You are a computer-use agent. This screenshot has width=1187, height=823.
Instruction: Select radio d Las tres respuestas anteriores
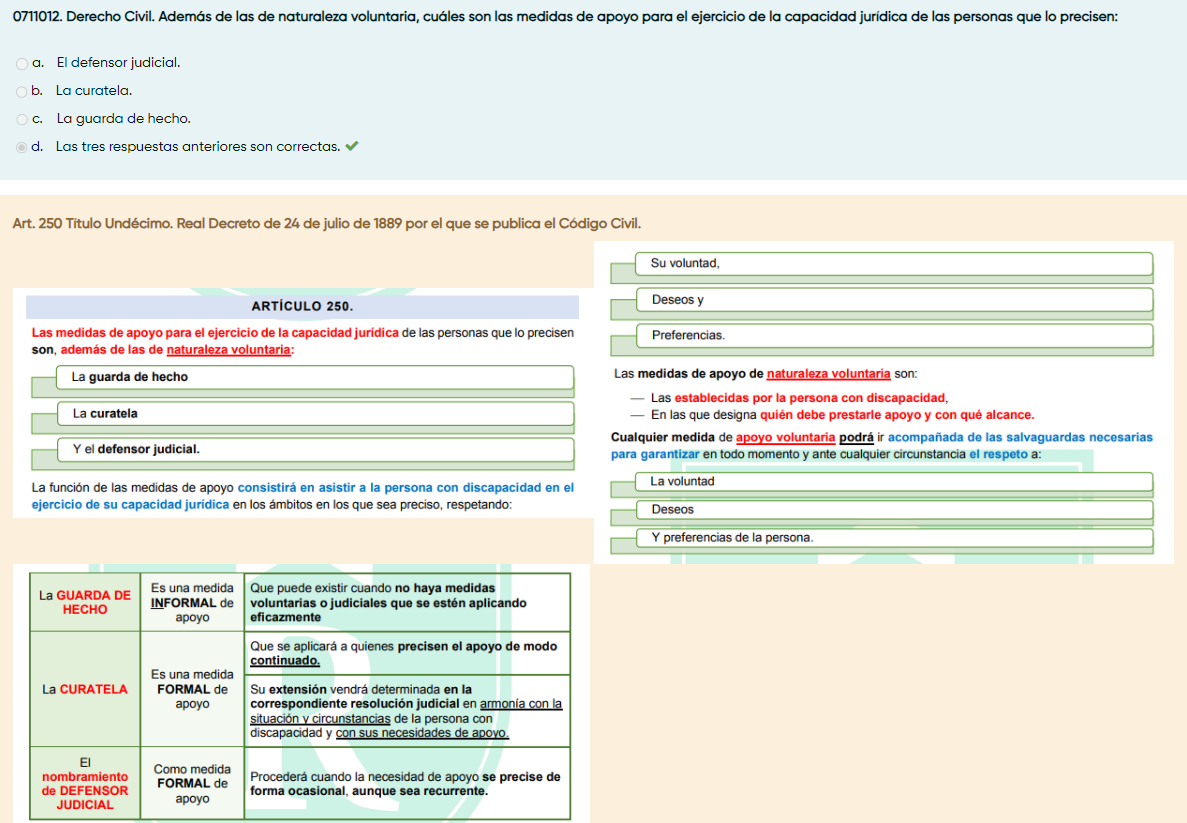(x=22, y=147)
